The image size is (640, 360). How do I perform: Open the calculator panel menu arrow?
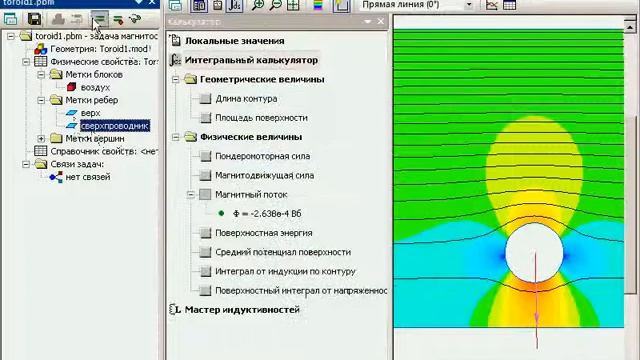coord(367,22)
